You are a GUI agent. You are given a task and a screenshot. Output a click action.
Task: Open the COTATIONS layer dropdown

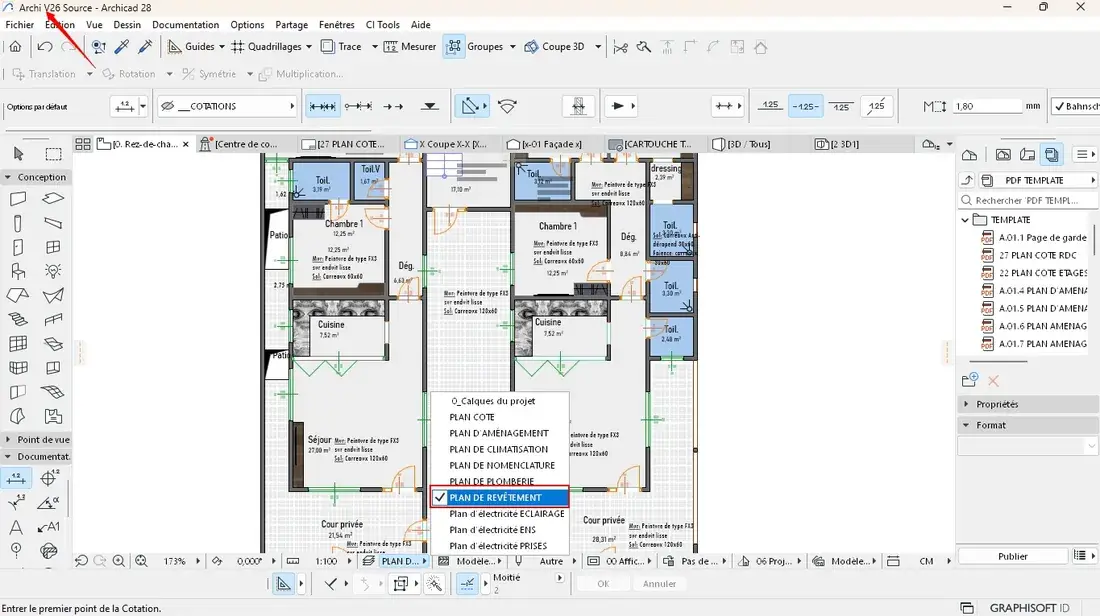pyautogui.click(x=227, y=106)
